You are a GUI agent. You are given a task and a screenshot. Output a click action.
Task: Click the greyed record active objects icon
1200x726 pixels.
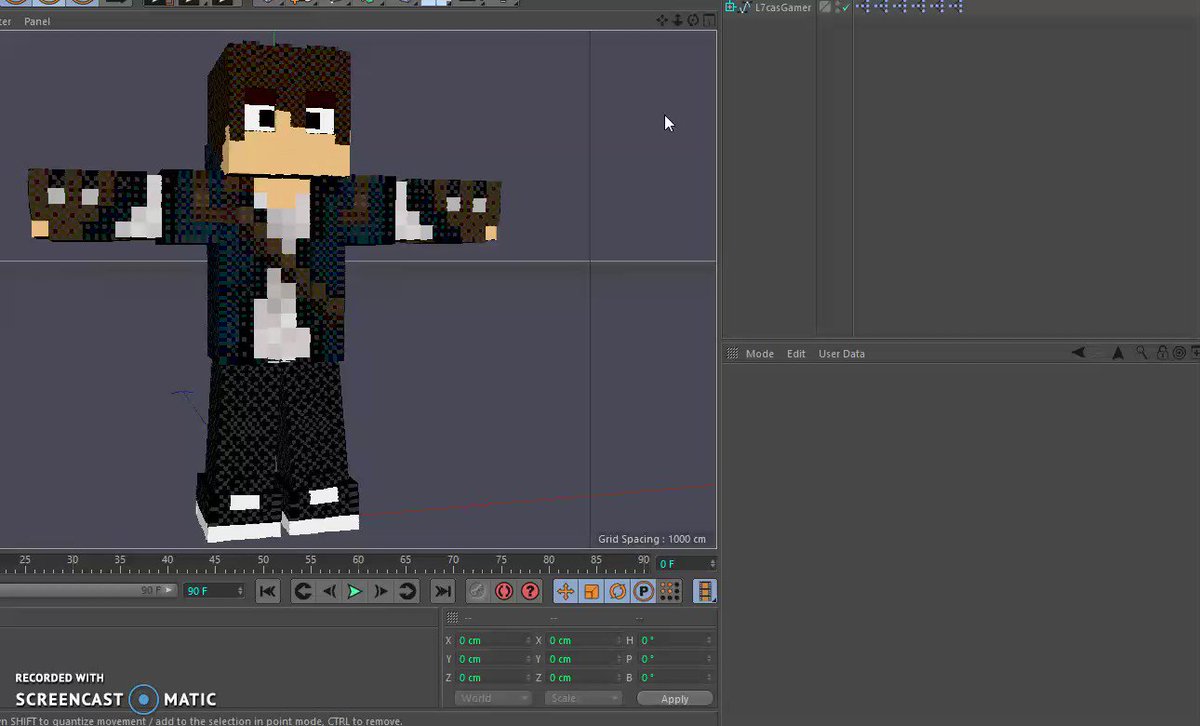(478, 591)
